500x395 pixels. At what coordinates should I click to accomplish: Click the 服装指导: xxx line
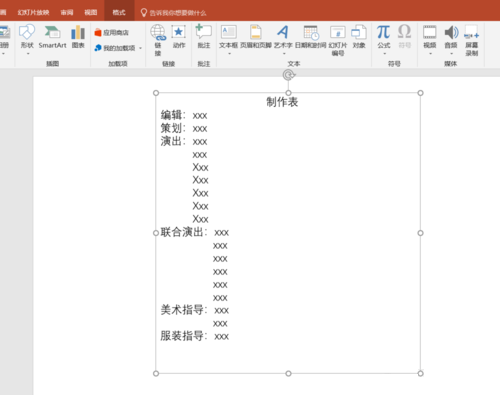(x=195, y=336)
